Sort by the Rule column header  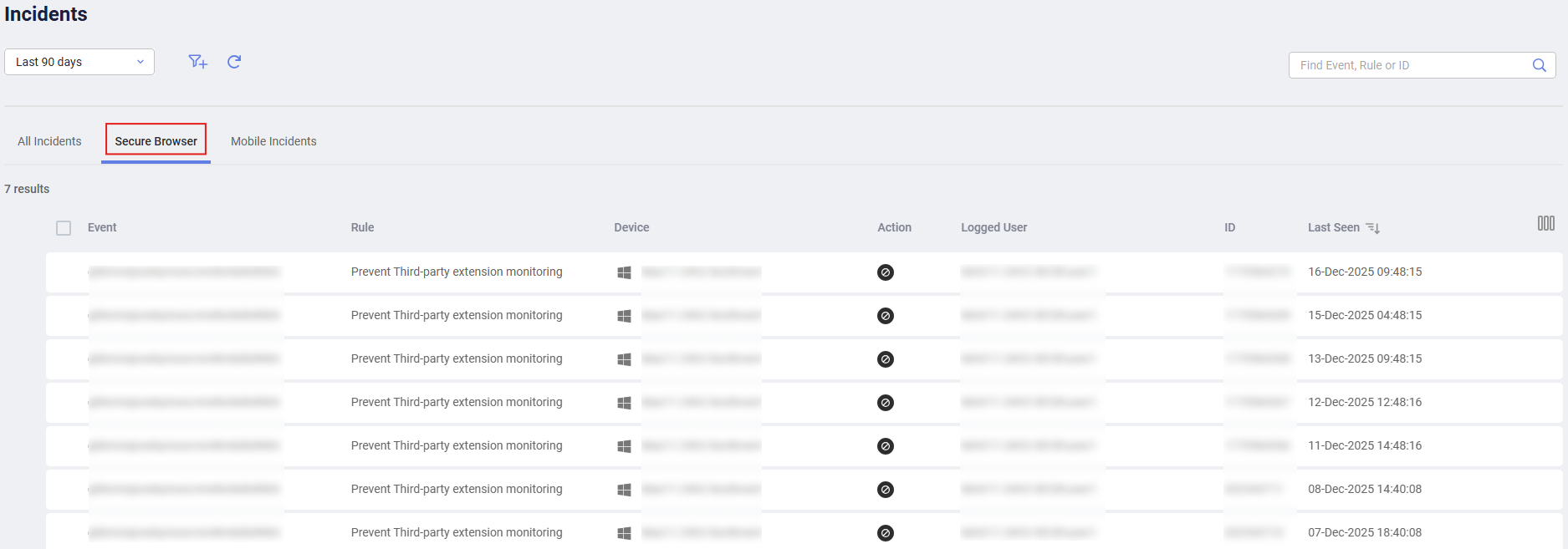362,227
